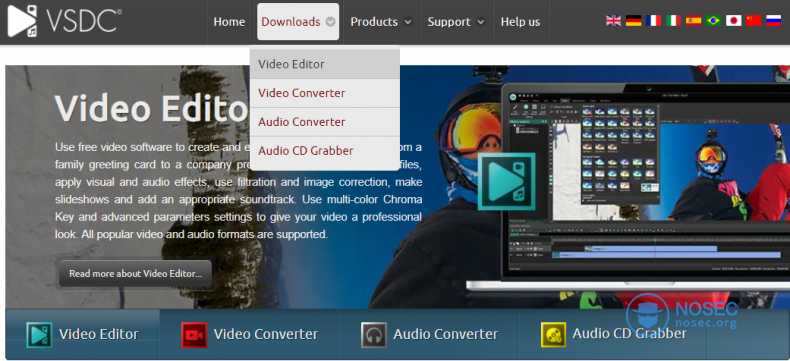Click the teal Video Editor icon in bottom bar

tap(39, 335)
